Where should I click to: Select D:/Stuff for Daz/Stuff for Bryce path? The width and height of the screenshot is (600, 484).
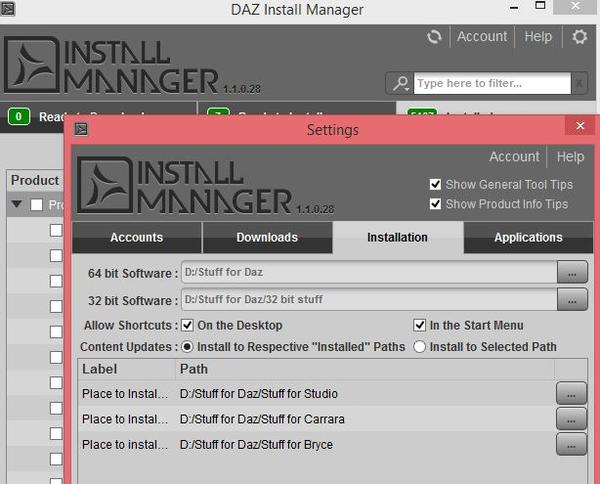pyautogui.click(x=256, y=445)
